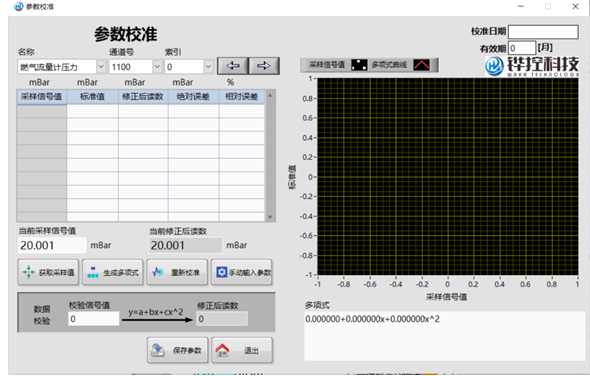The height and width of the screenshot is (376, 590).
Task: Click the 当前修正后读数 field showing 20.001
Action: [x=186, y=245]
